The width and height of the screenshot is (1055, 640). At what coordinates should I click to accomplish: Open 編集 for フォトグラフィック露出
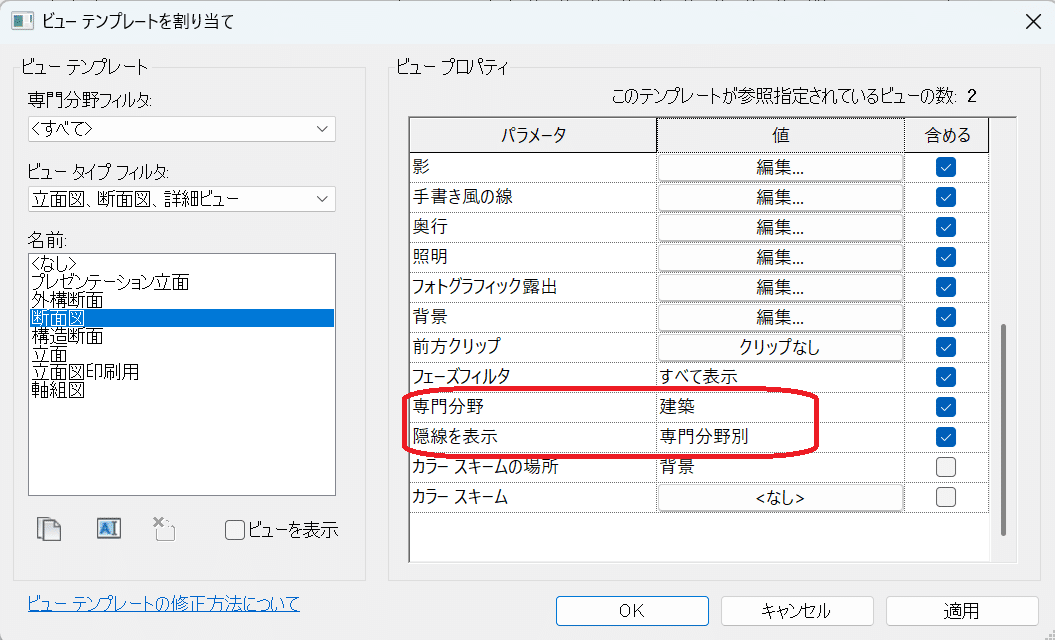(780, 288)
